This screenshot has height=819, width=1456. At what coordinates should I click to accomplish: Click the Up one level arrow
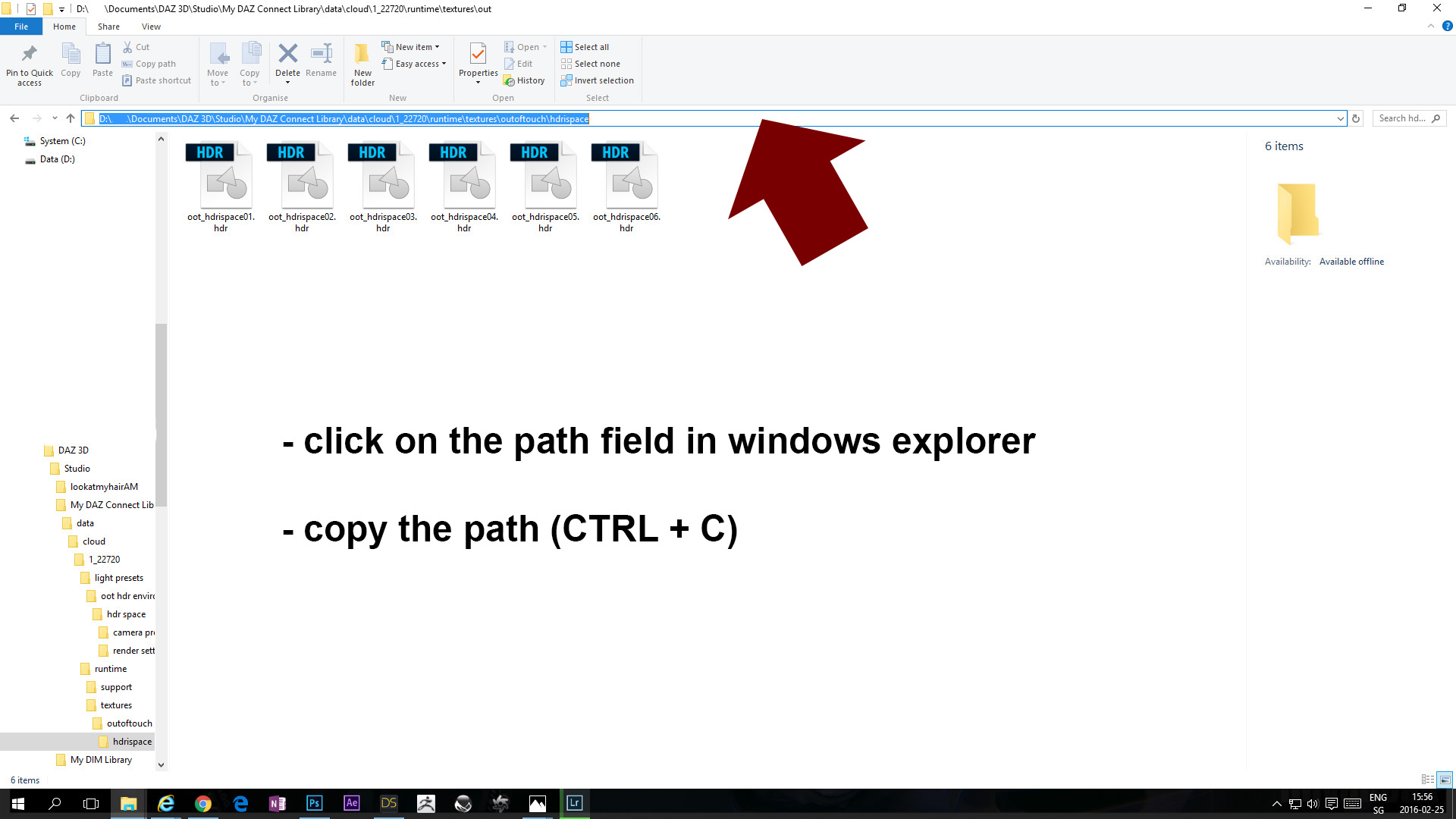(x=71, y=118)
